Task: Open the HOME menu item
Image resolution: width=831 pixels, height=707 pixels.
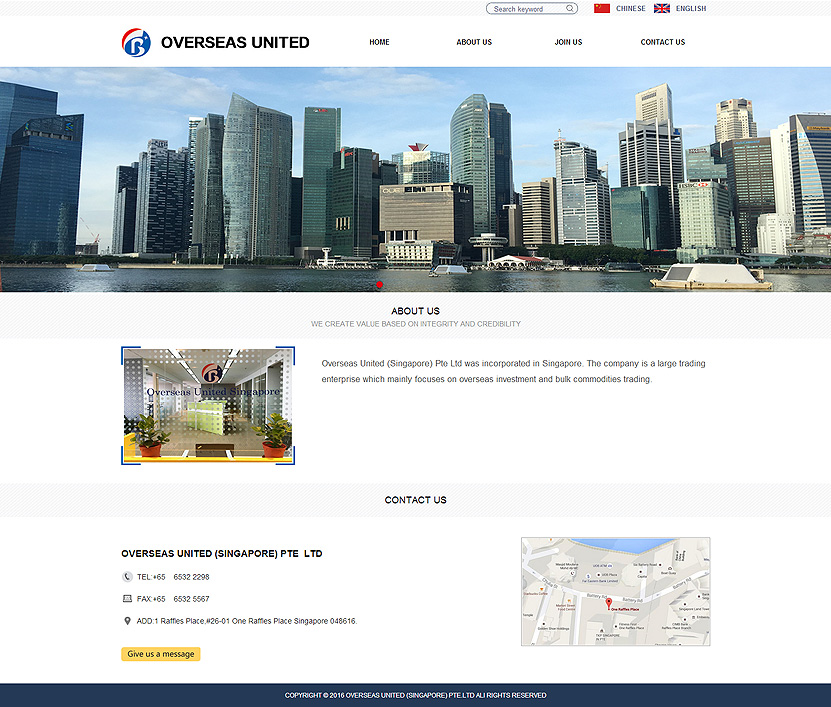Action: click(379, 42)
